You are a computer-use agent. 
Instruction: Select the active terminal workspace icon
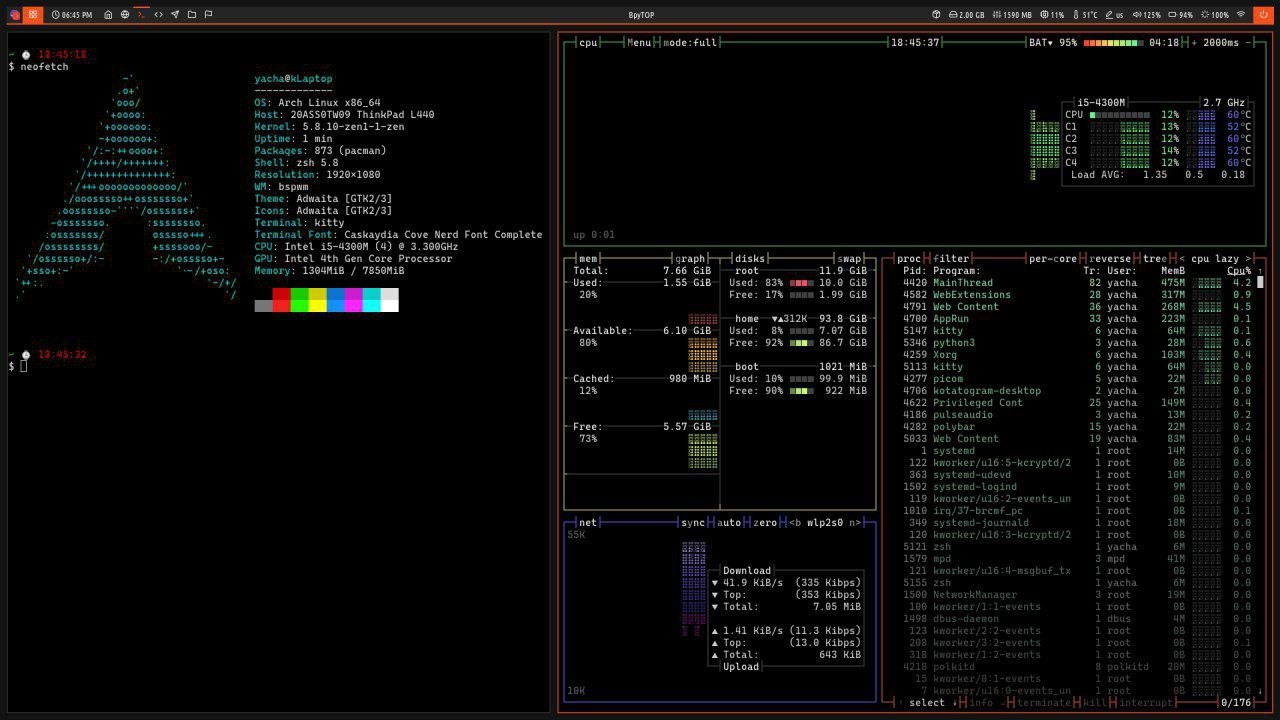point(142,15)
